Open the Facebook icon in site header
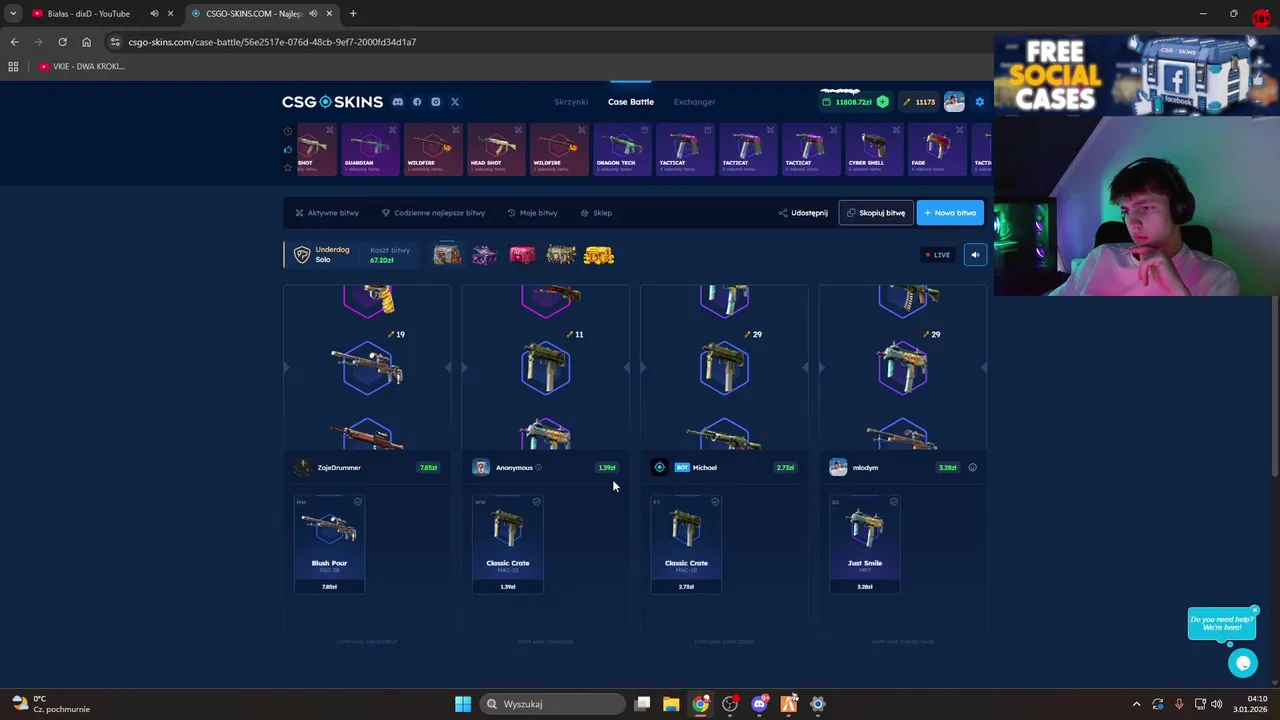This screenshot has width=1280, height=720. tap(417, 102)
